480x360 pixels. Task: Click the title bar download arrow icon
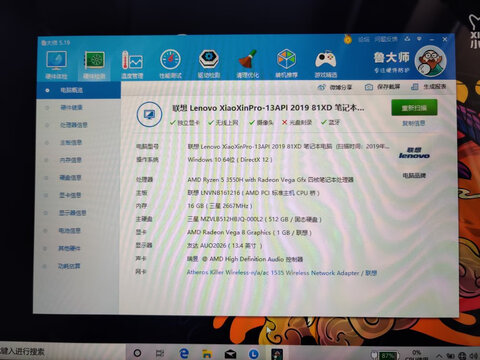(407, 39)
